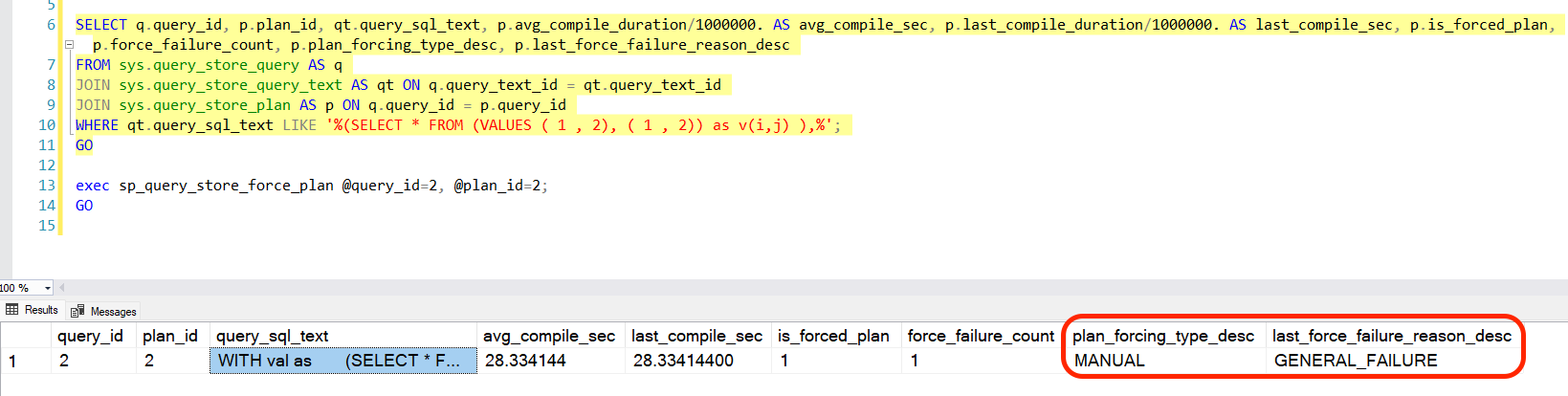Image resolution: width=1568 pixels, height=396 pixels.
Task: Click the MANUAL result cell
Action: click(x=1109, y=361)
